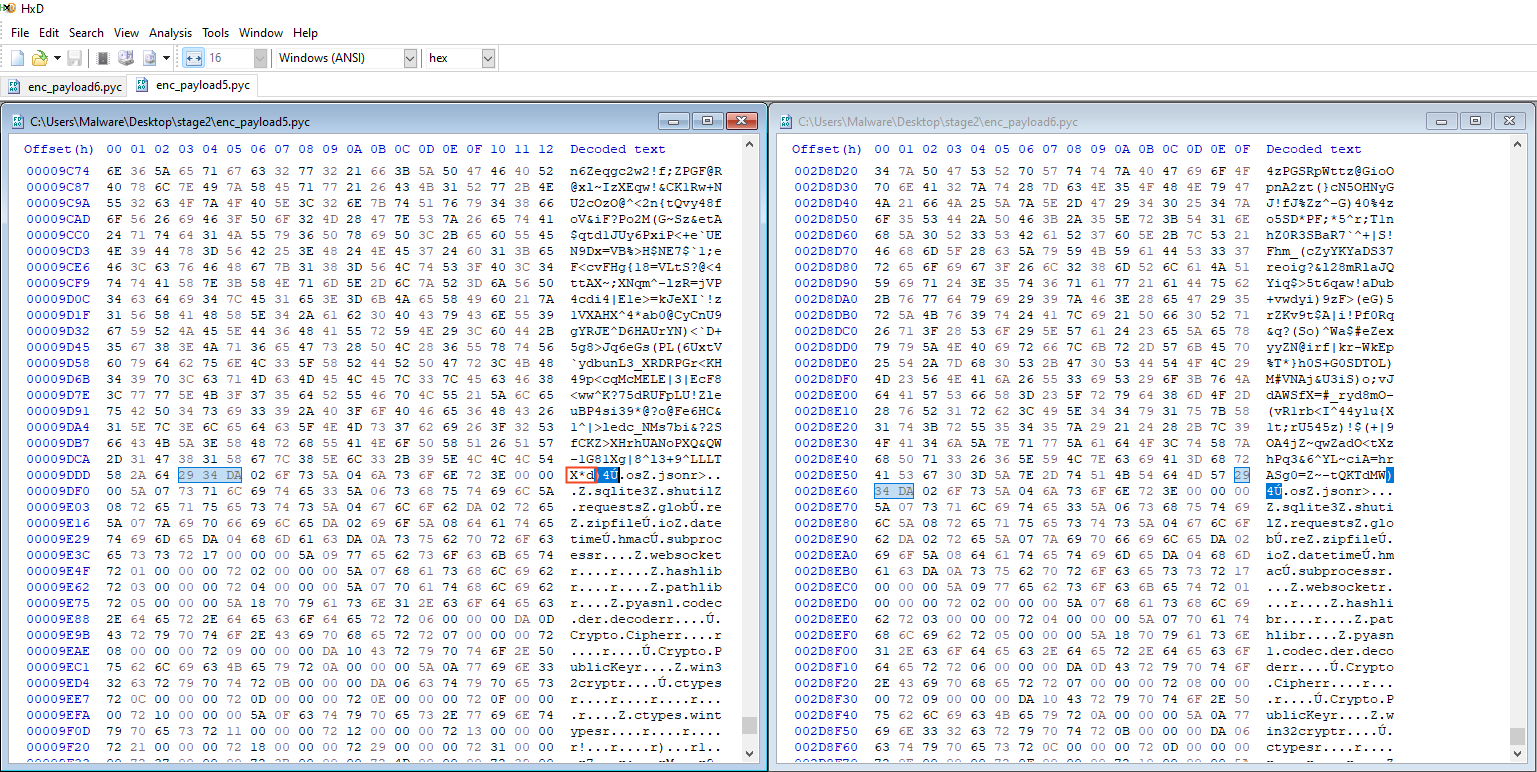
Task: Click highlighted bytes '29 34 DA' in left pane
Action: click(x=210, y=475)
